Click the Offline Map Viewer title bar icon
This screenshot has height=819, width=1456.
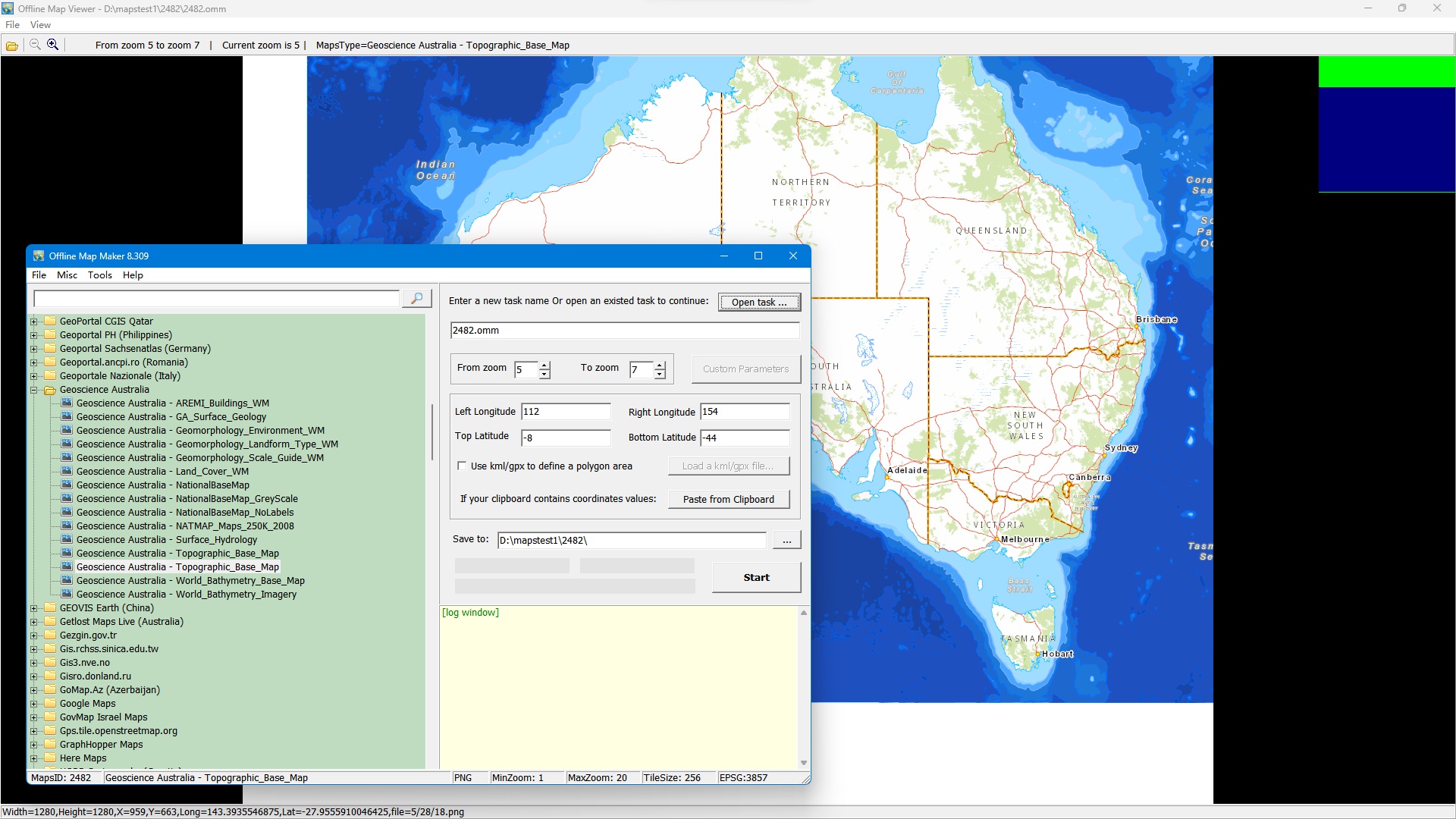(x=8, y=8)
